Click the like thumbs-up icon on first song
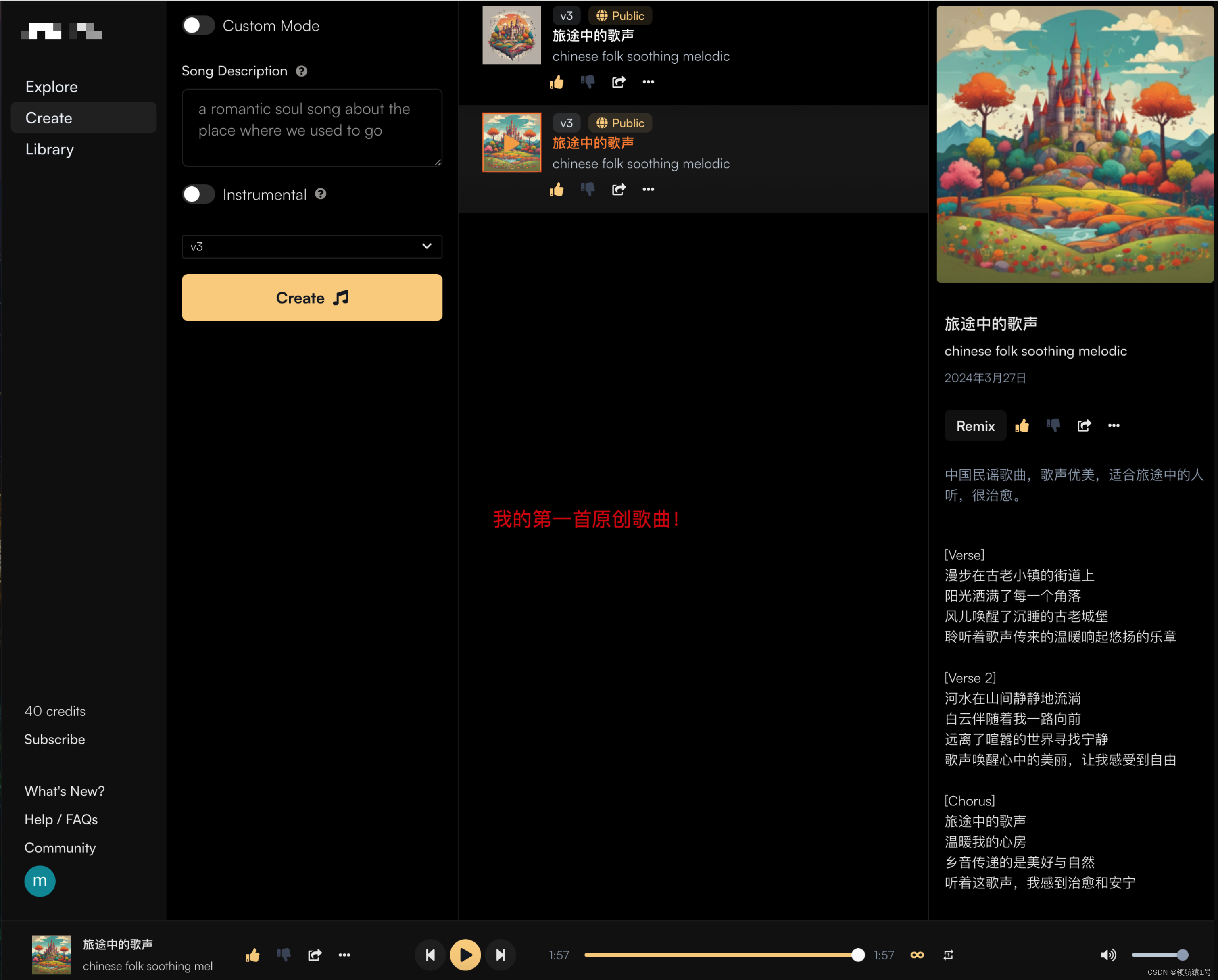Viewport: 1218px width, 980px height. point(557,83)
